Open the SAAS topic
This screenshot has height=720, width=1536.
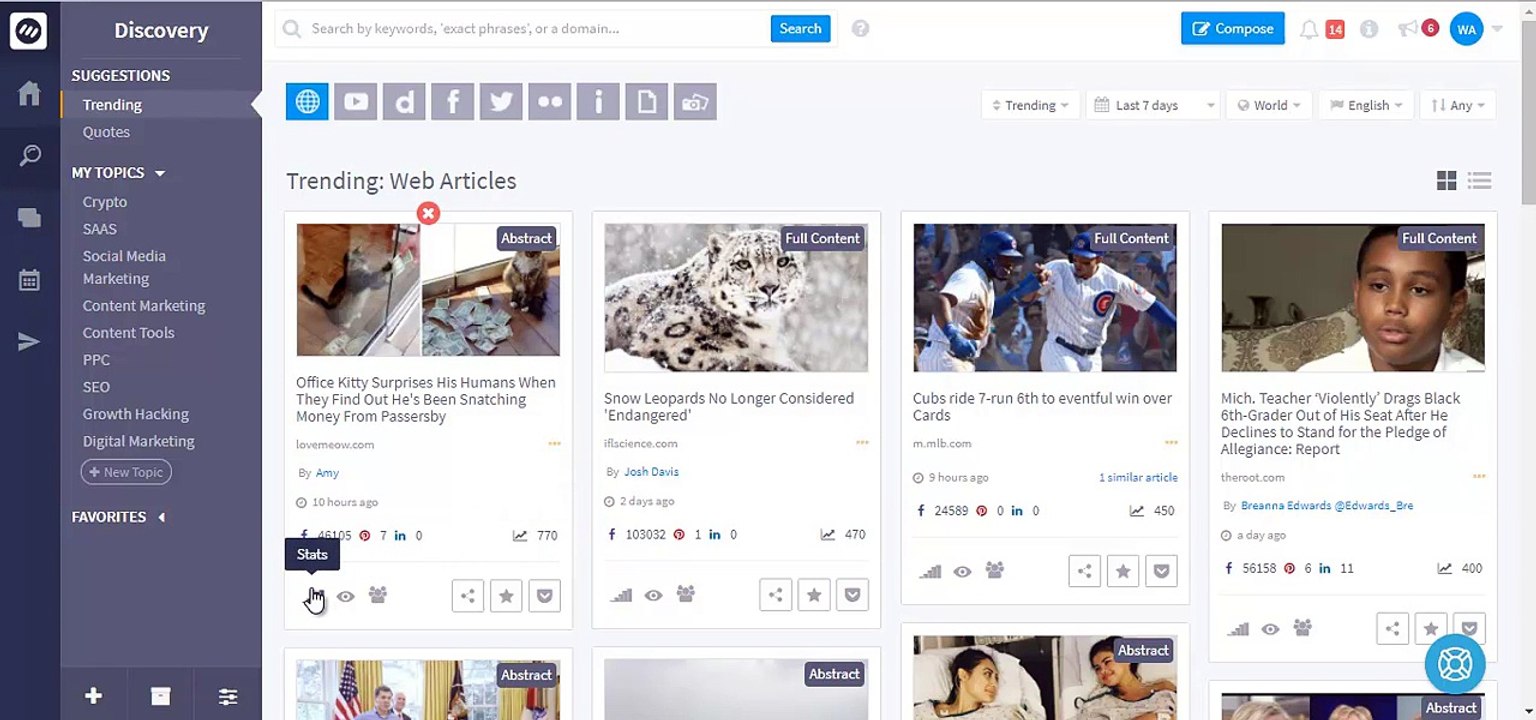[x=100, y=229]
